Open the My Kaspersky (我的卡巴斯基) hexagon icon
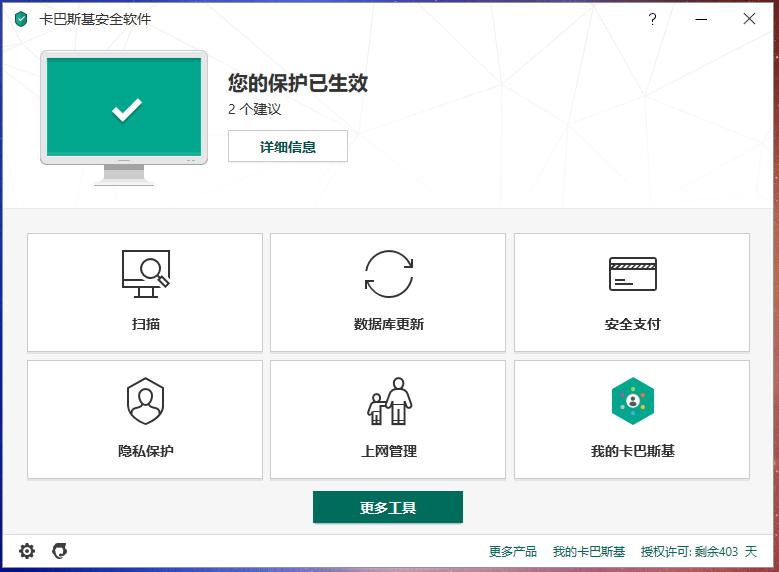This screenshot has width=779, height=572. click(632, 401)
